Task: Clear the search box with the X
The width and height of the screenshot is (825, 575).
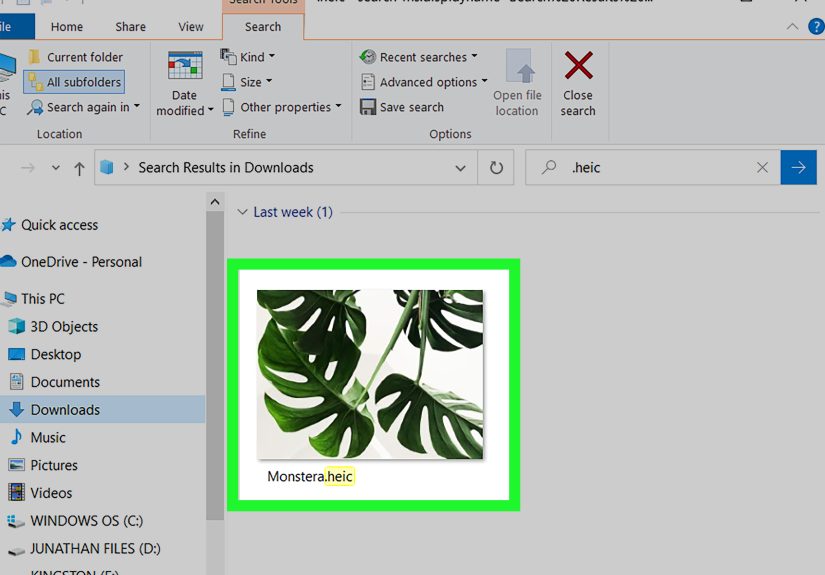Action: point(762,168)
